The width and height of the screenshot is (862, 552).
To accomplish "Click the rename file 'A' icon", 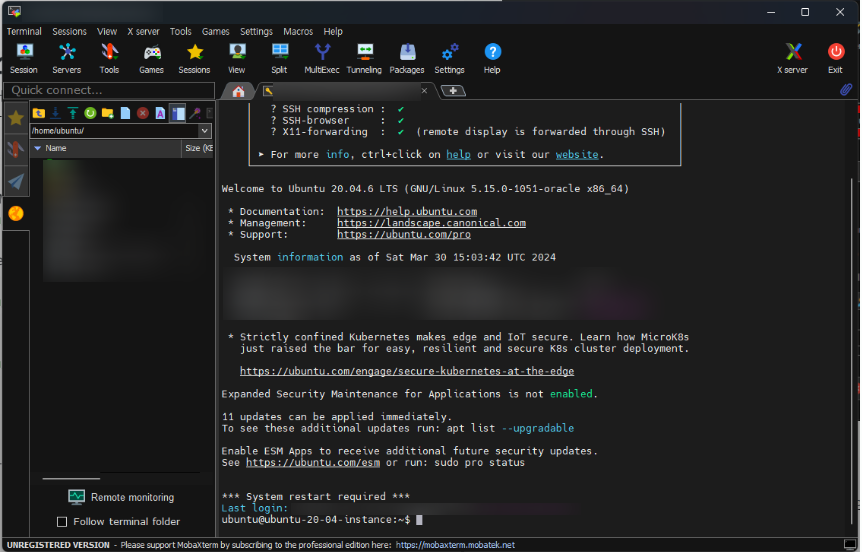I will pos(160,113).
